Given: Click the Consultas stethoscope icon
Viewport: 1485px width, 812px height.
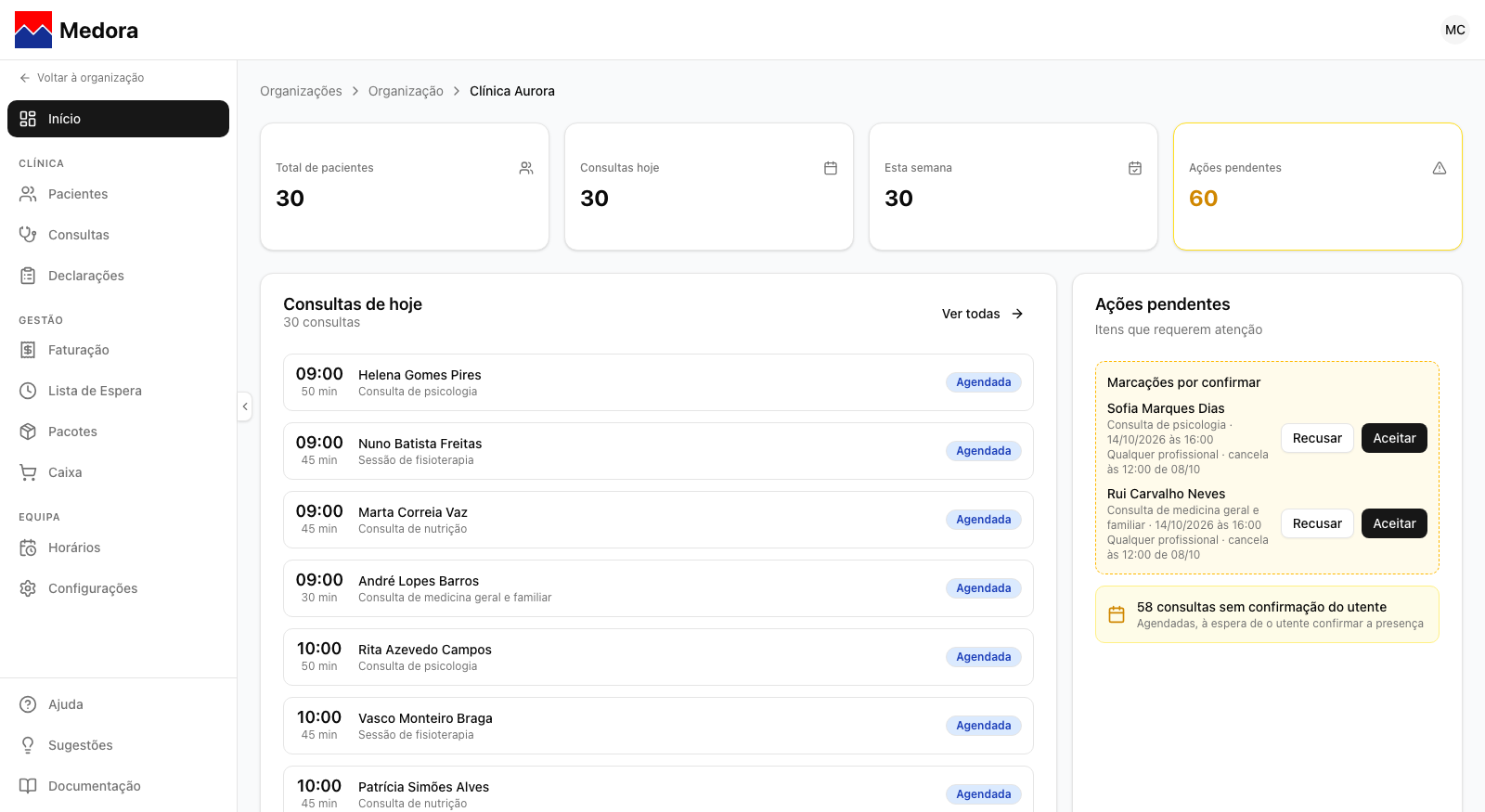Looking at the screenshot, I should (28, 235).
